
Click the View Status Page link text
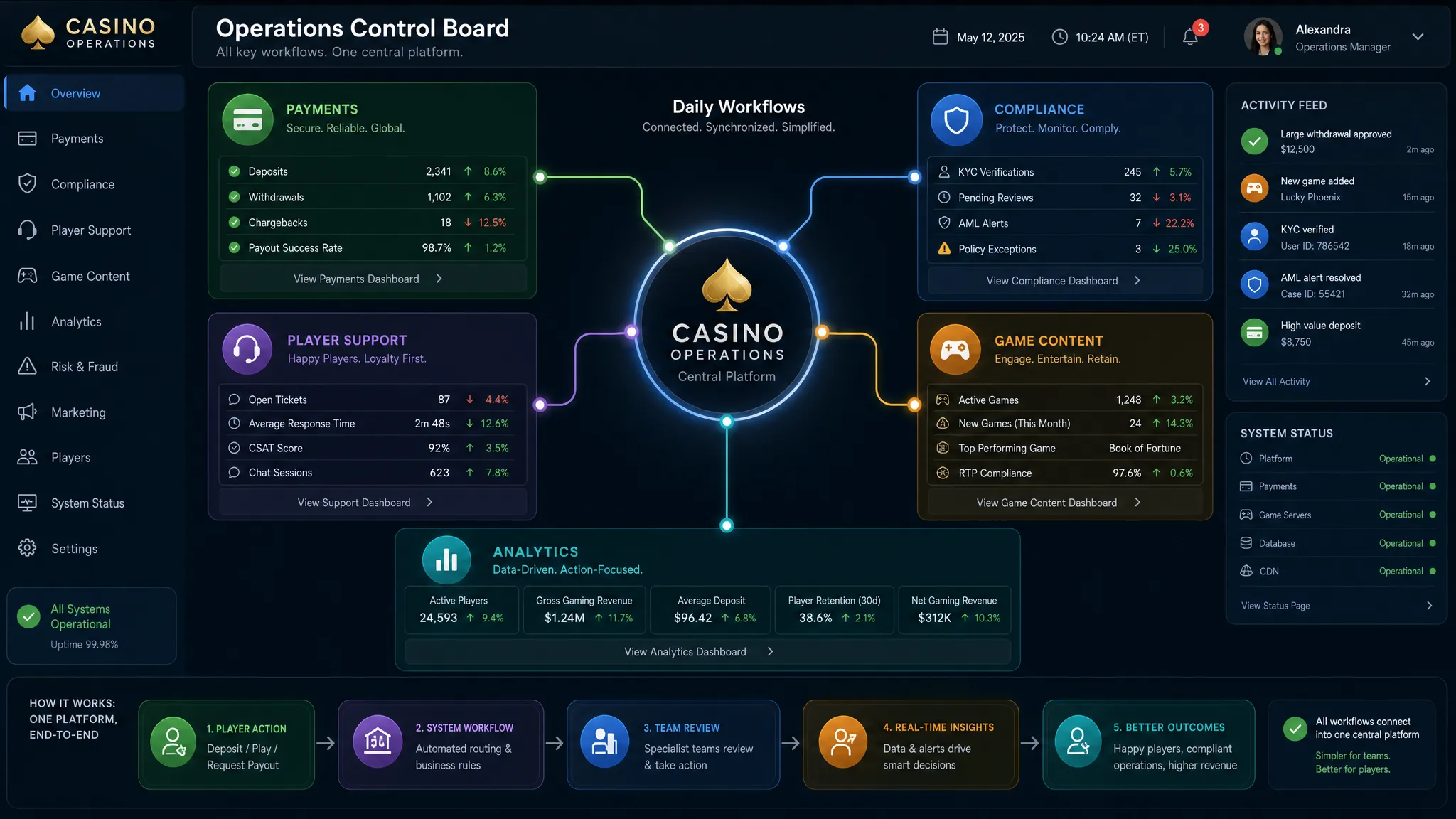click(1275, 606)
